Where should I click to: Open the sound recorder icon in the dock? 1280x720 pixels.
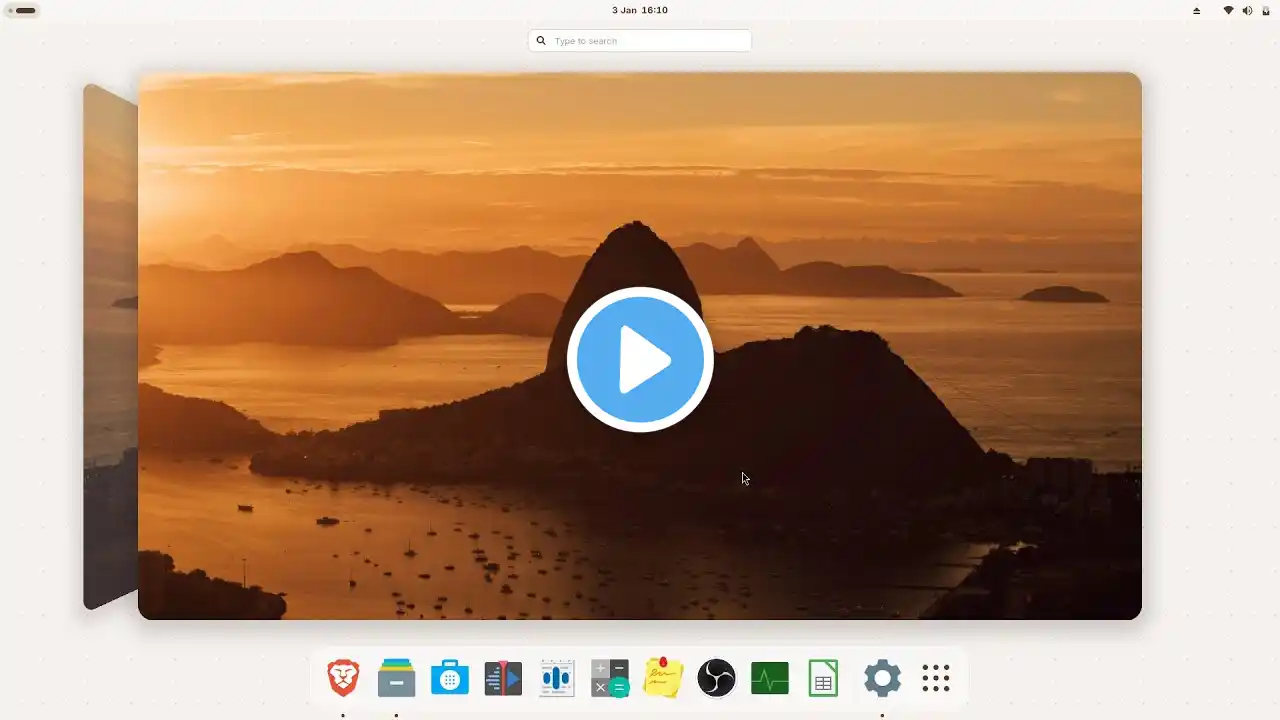556,678
